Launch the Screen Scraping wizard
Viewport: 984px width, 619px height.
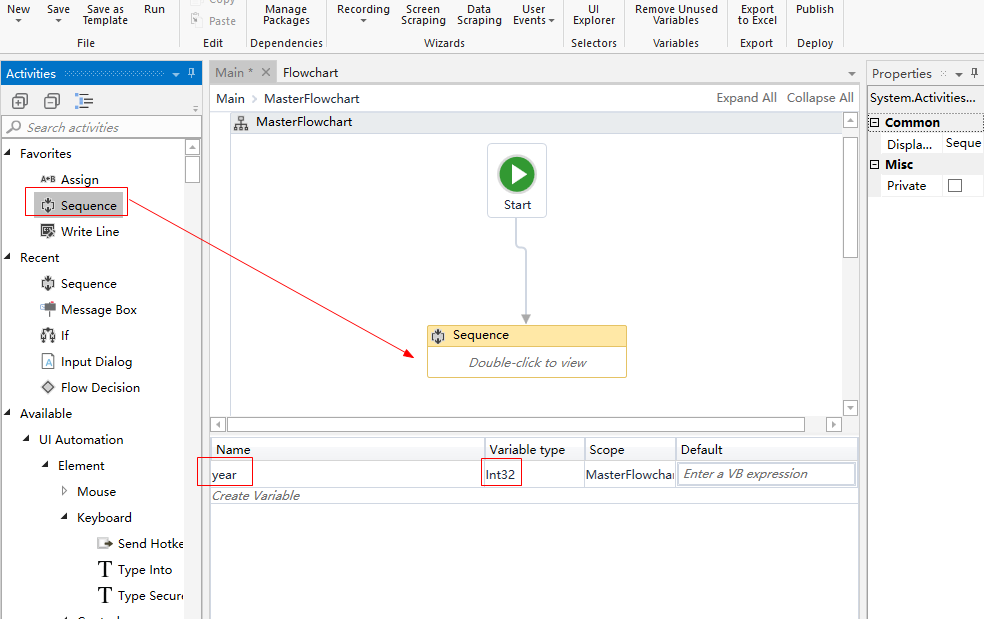(x=423, y=13)
